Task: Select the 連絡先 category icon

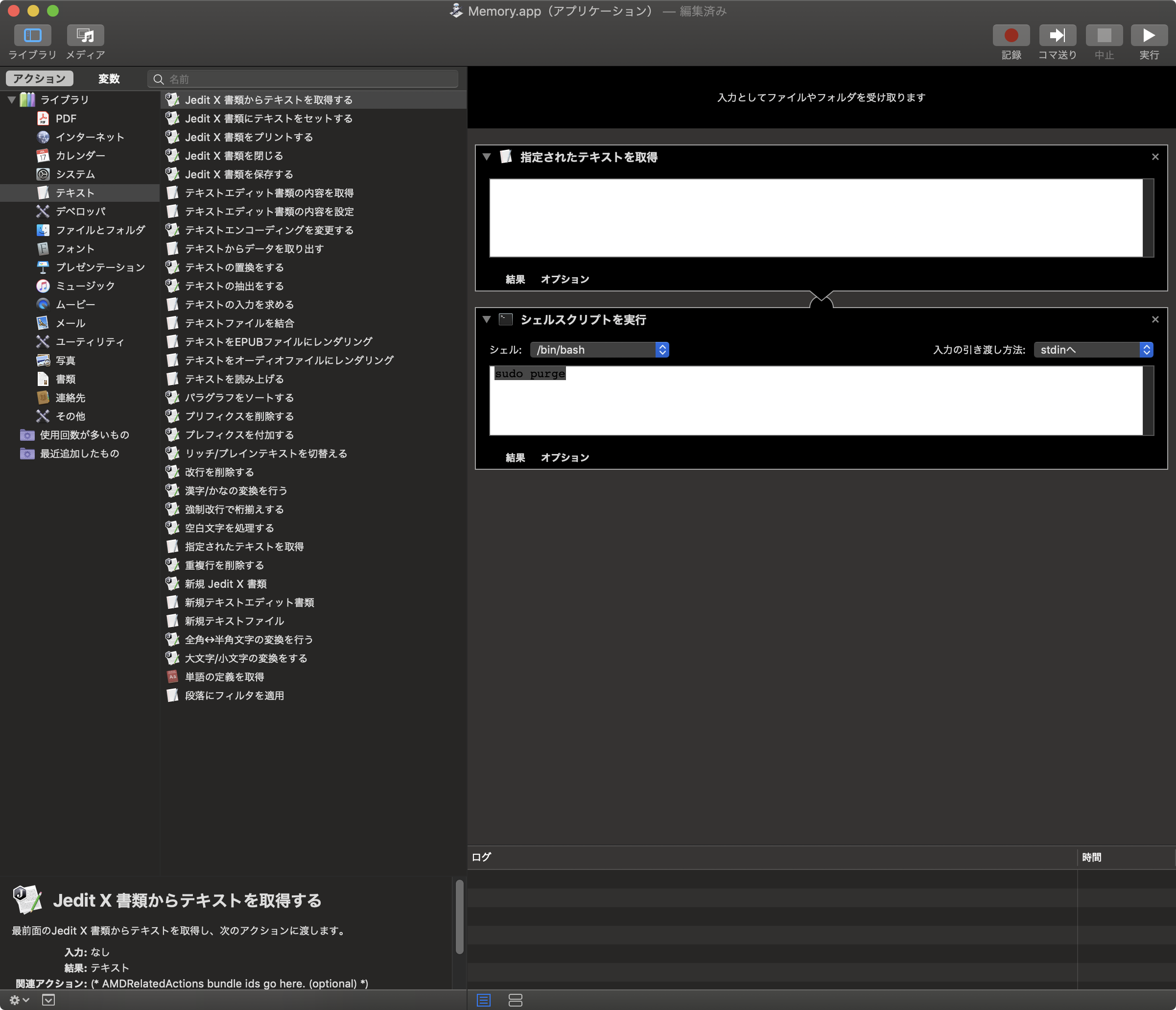Action: click(43, 397)
